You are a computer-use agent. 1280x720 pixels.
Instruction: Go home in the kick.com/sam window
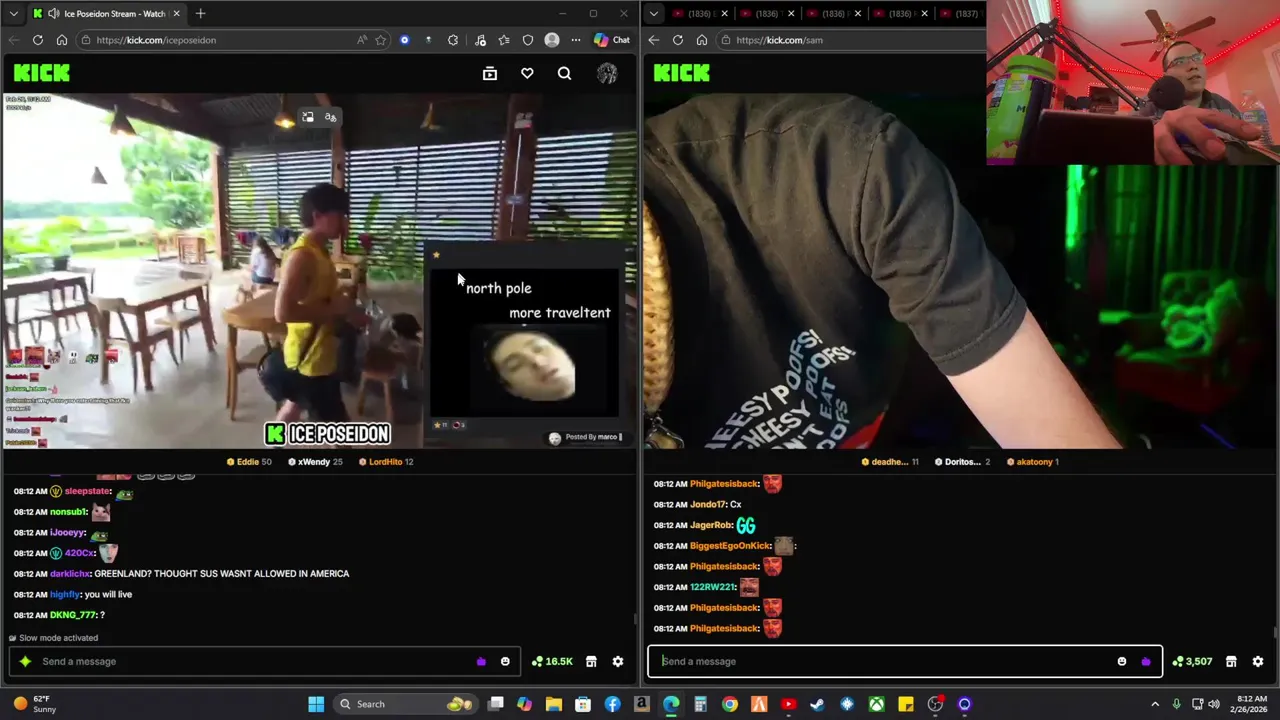[702, 40]
